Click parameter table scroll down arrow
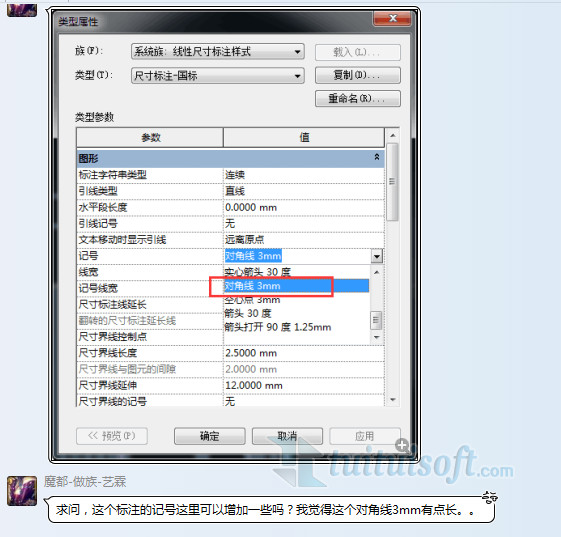This screenshot has height=537, width=561. tap(392, 400)
